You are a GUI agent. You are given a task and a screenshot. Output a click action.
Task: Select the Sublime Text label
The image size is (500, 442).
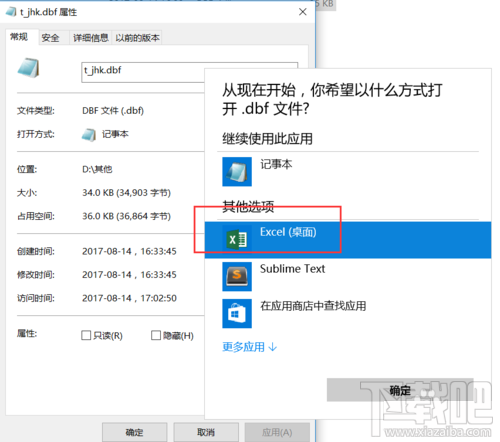(292, 269)
